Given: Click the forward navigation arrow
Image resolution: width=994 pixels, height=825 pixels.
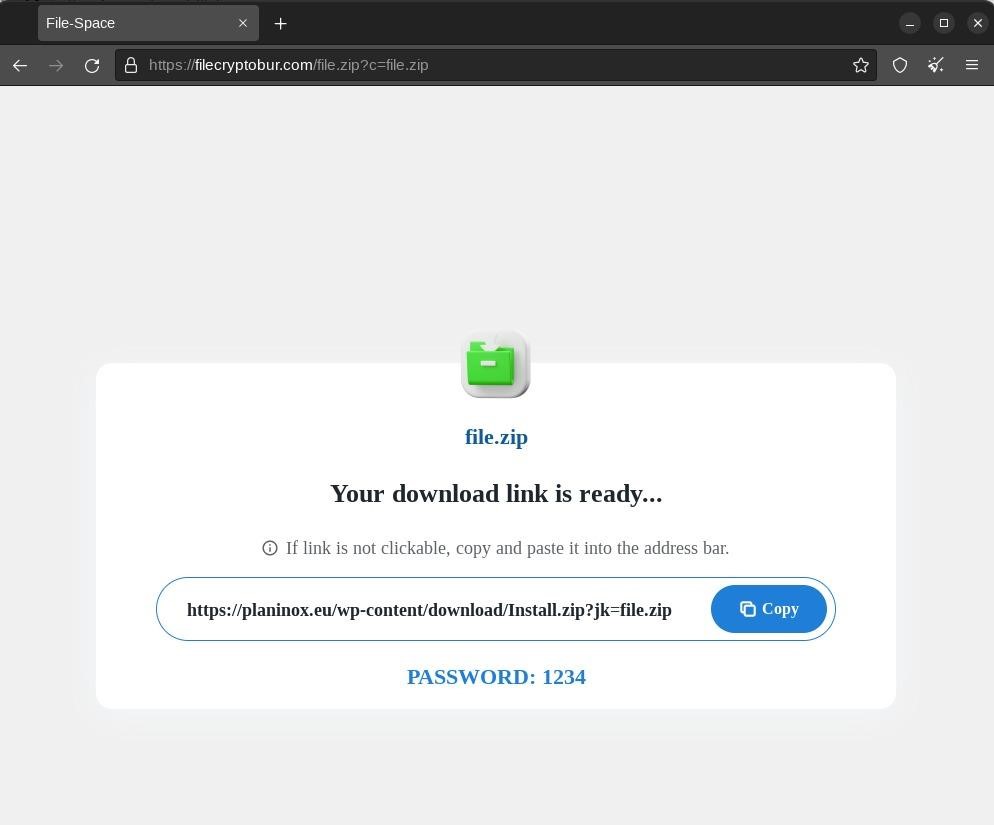Looking at the screenshot, I should (x=56, y=65).
